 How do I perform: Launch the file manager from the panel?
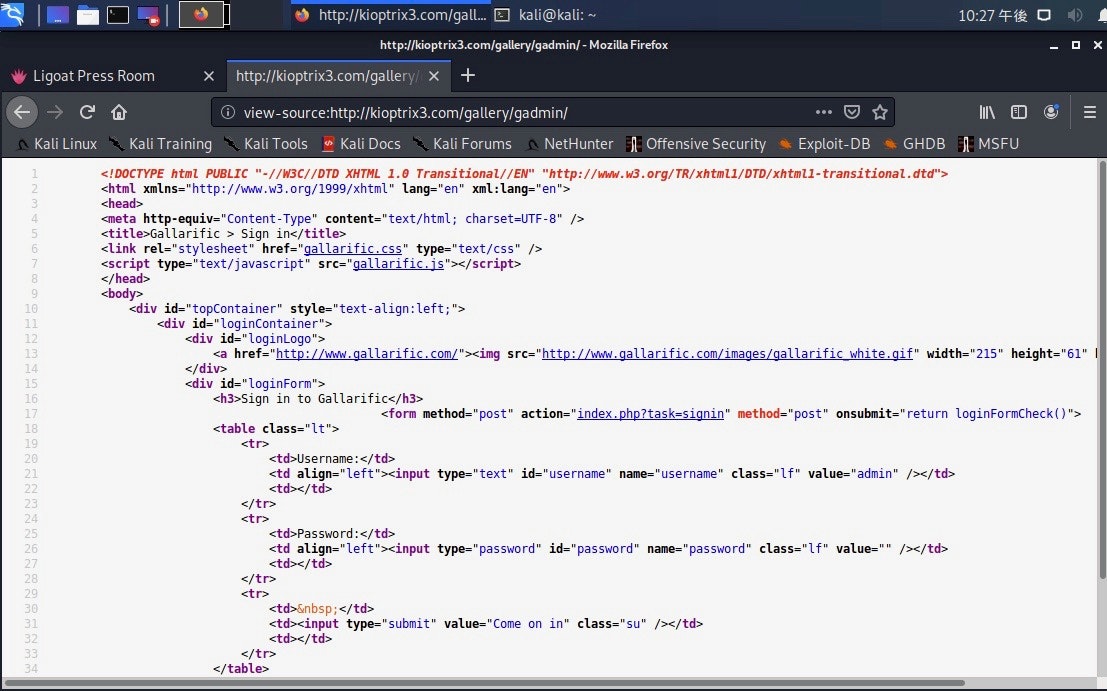(88, 15)
